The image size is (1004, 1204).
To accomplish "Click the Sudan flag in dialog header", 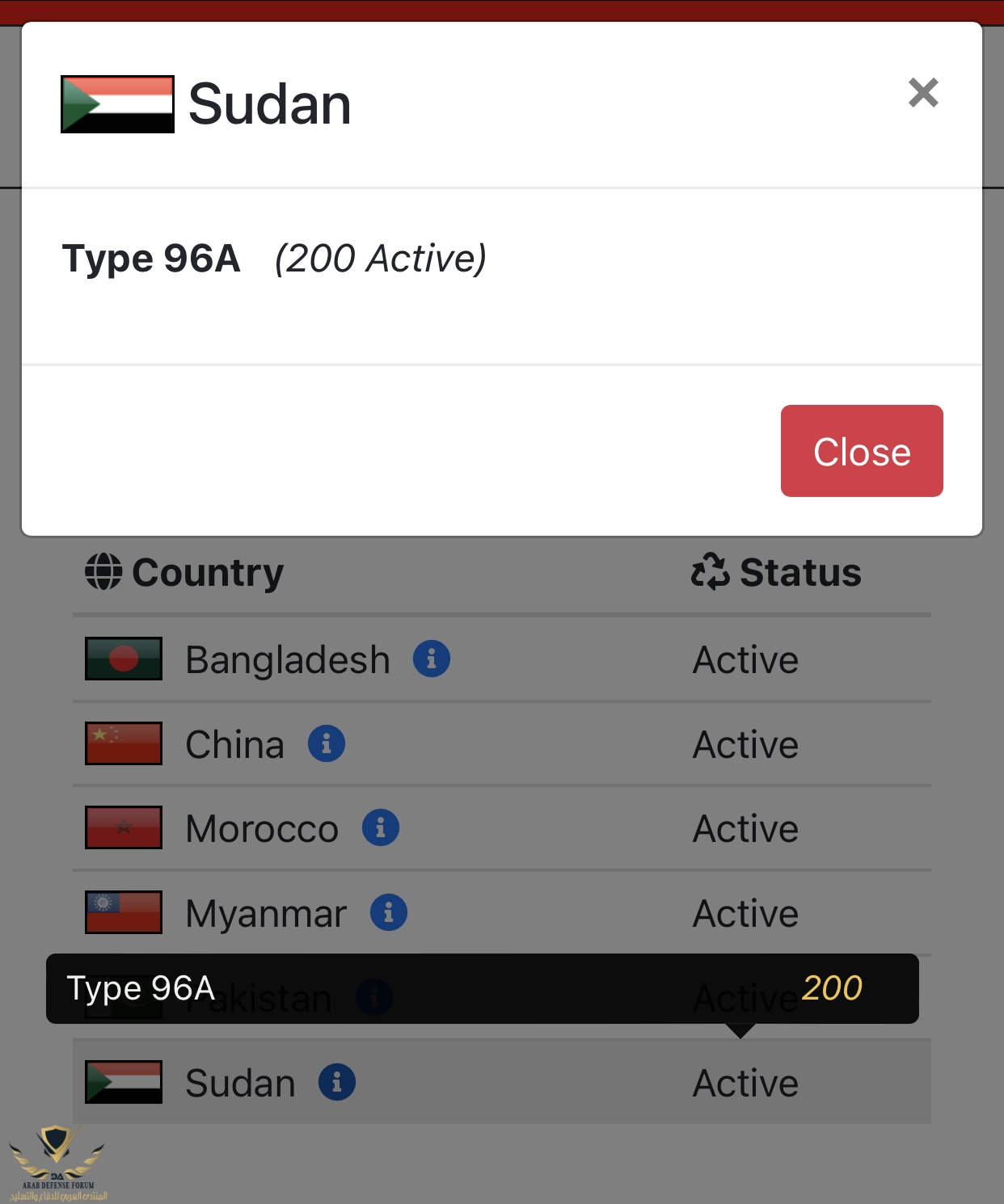I will [117, 104].
